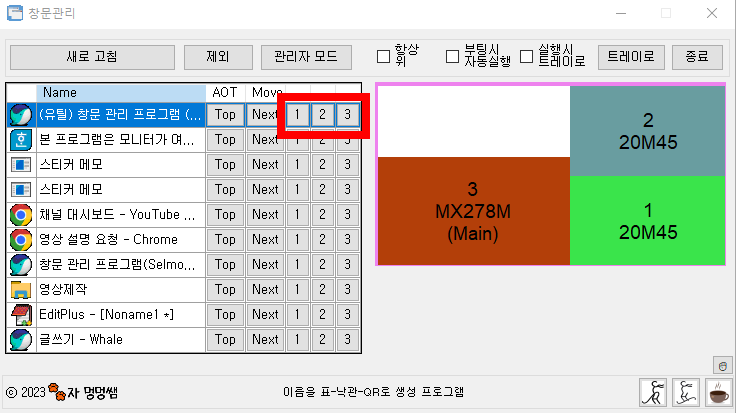Select the teal monitor 2 20M45 area
The width and height of the screenshot is (736, 413).
648,131
